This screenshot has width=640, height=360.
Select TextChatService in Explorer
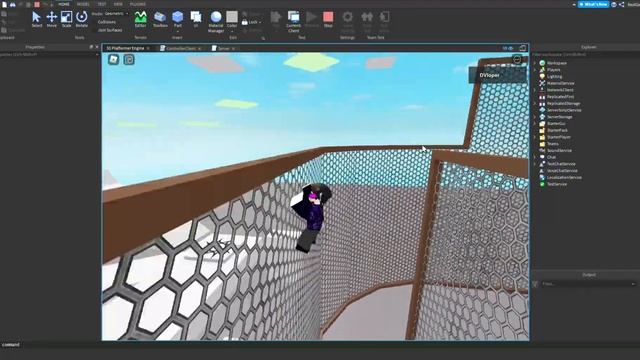(561, 164)
